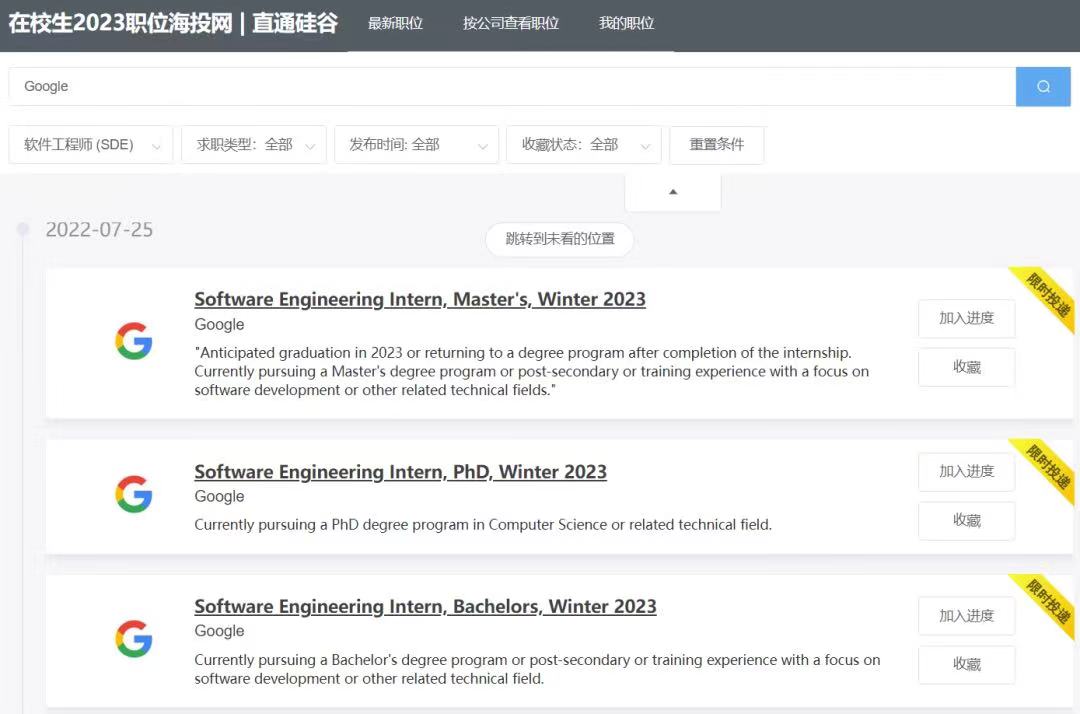
Task: Click Google logo of Master's intern listing
Action: point(134,341)
